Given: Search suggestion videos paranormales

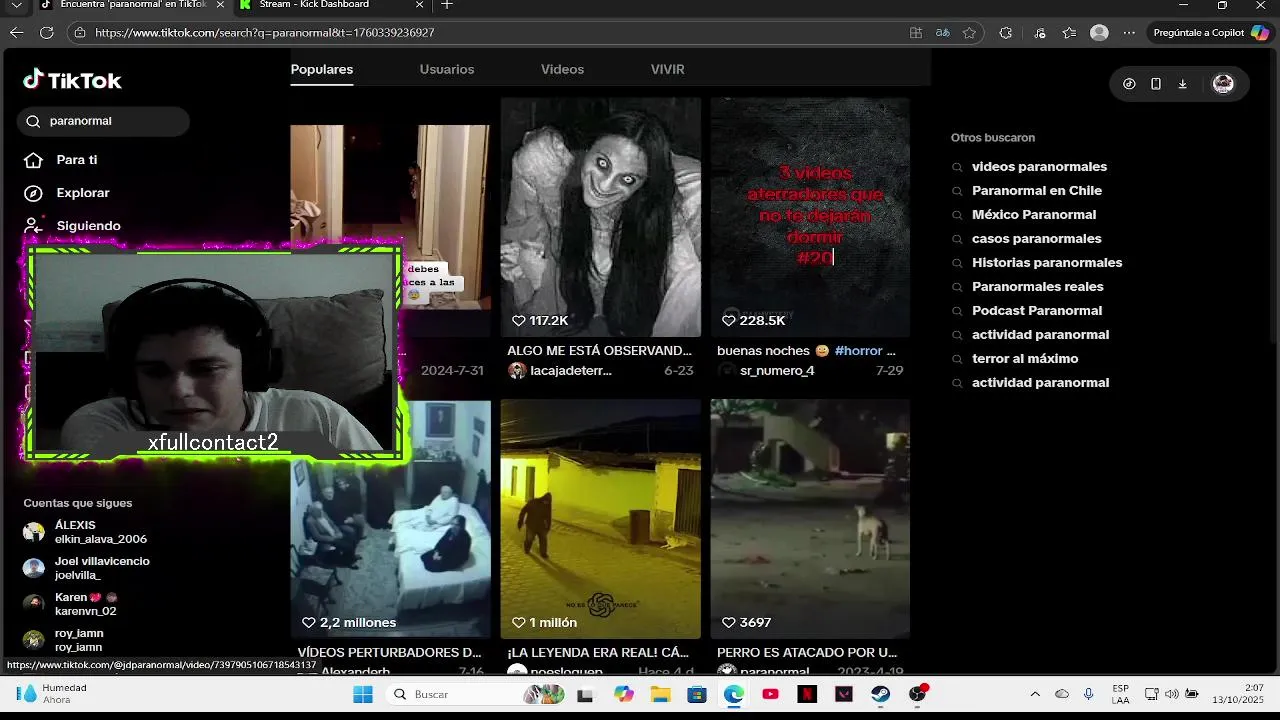Looking at the screenshot, I should 1039,167.
